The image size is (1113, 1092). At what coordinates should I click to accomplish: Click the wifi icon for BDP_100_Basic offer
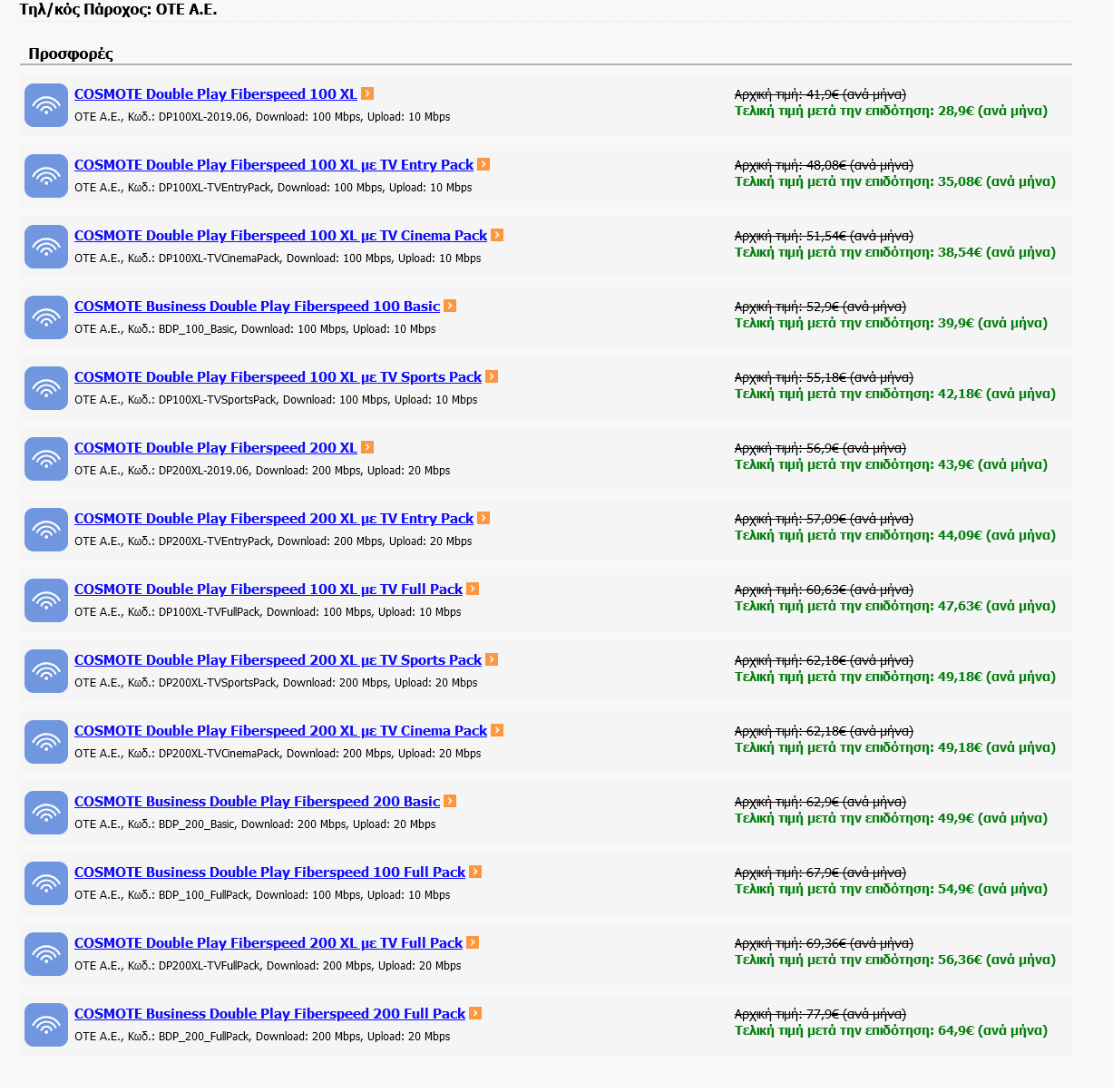pyautogui.click(x=46, y=317)
